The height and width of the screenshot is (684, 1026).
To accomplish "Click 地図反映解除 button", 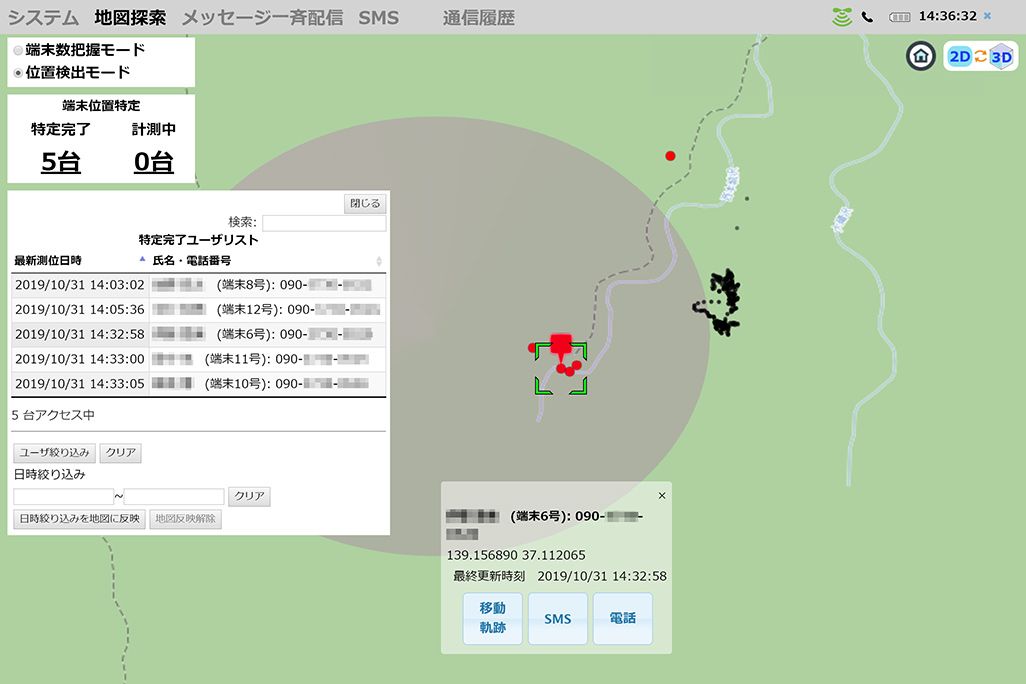I will (x=185, y=519).
